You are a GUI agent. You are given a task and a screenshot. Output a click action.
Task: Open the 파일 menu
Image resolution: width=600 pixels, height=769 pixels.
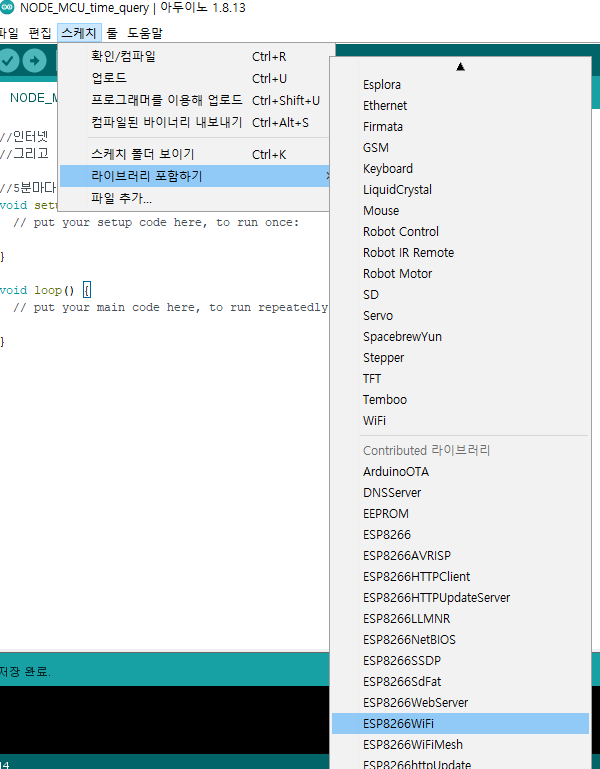9,33
